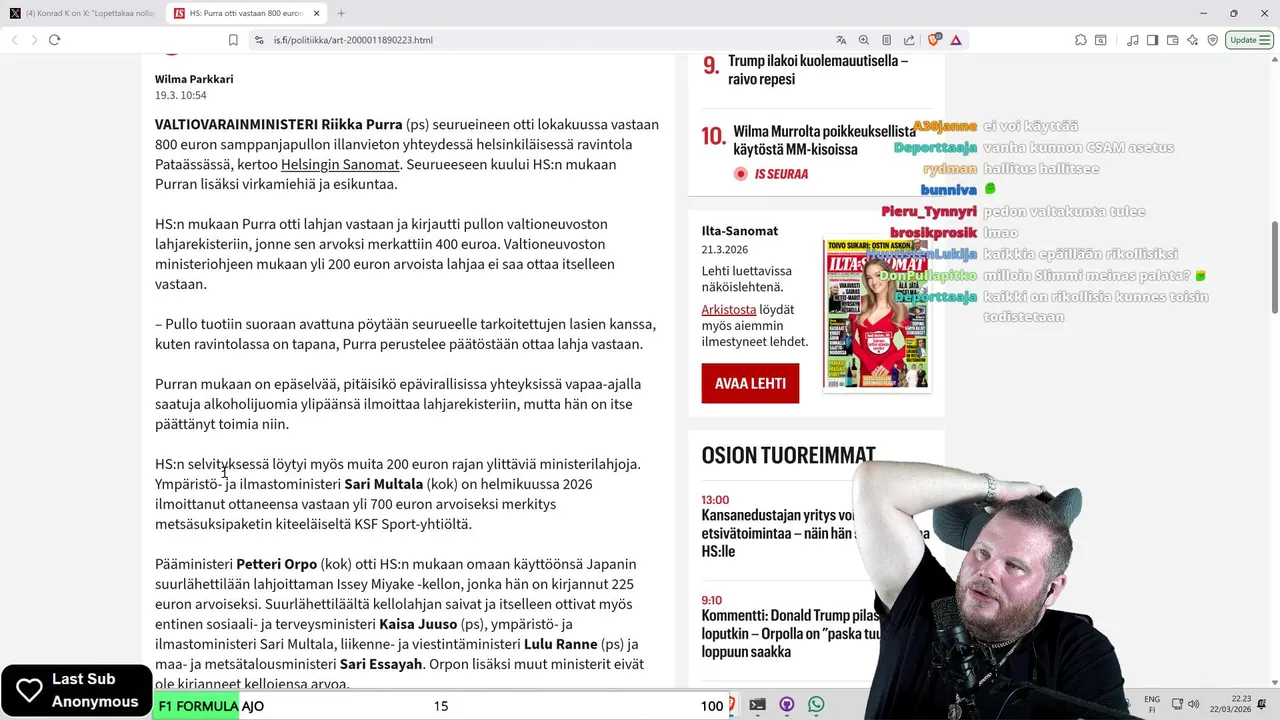Image resolution: width=1280 pixels, height=720 pixels.
Task: Open Brave Shields lion icon
Action: tap(933, 40)
